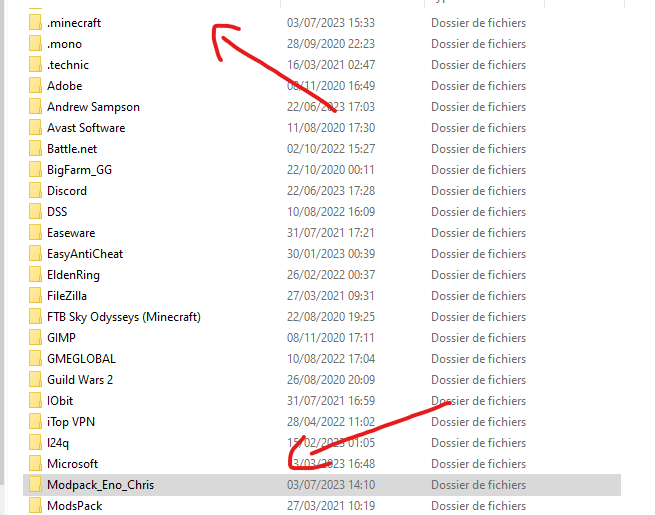The height and width of the screenshot is (515, 655).
Task: Click the EasyAntiCheat folder icon
Action: (x=36, y=254)
